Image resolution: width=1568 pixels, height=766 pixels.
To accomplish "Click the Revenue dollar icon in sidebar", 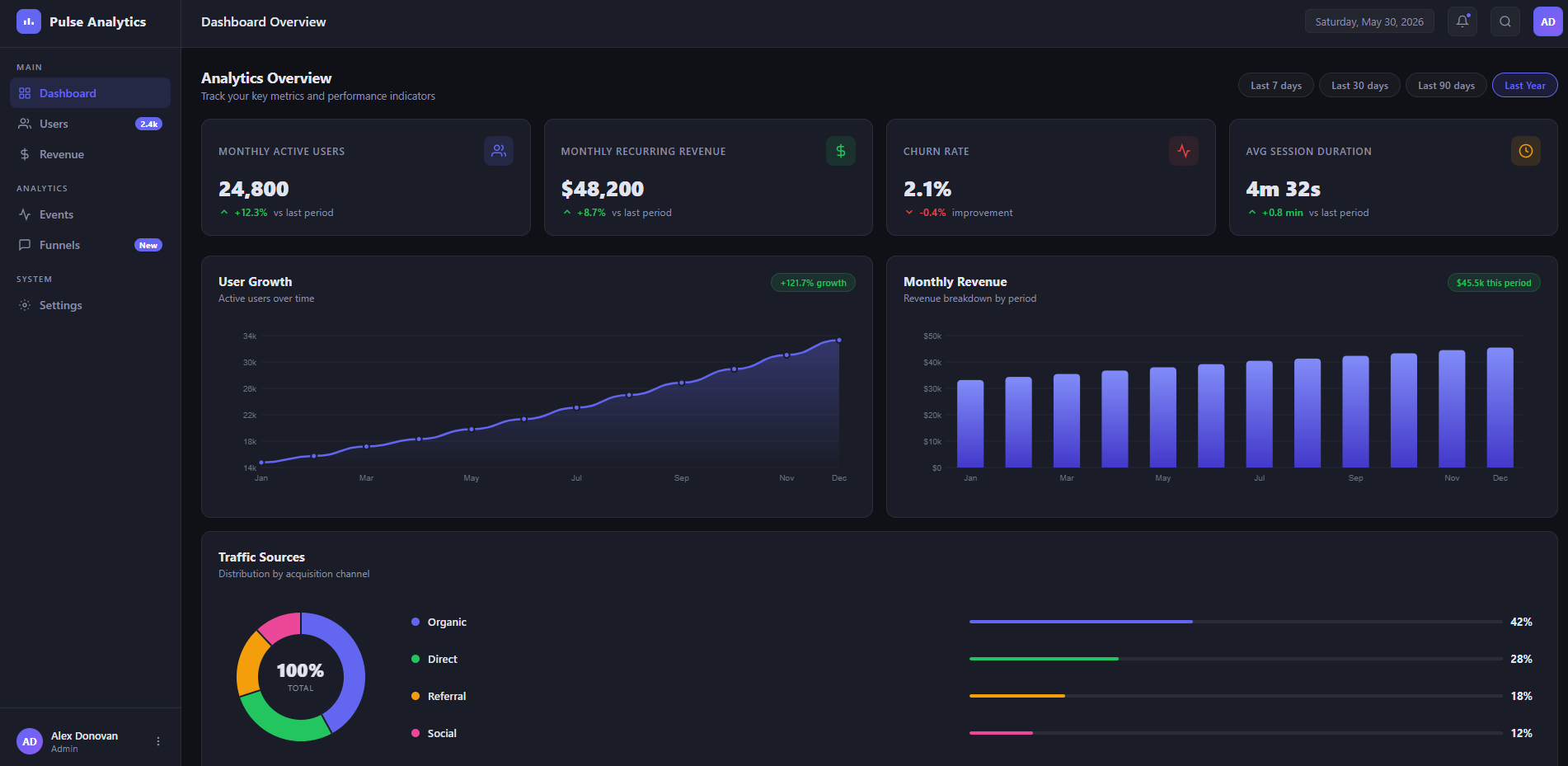I will click(25, 154).
